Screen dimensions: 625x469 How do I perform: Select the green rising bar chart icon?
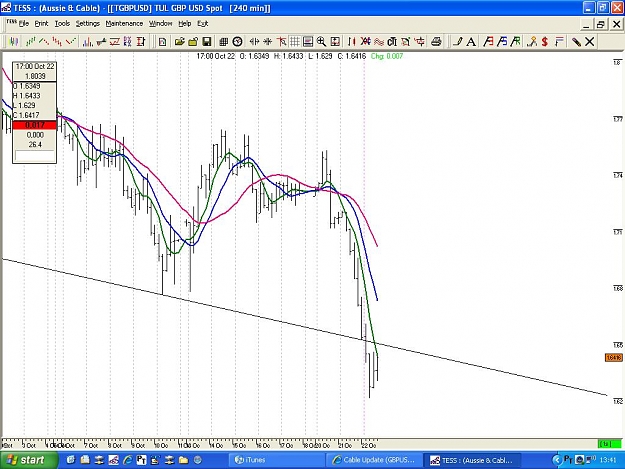click(31, 41)
